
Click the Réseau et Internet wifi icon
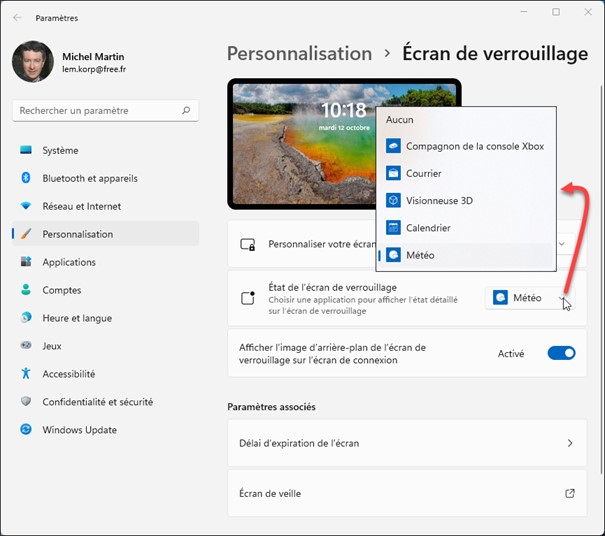26,206
